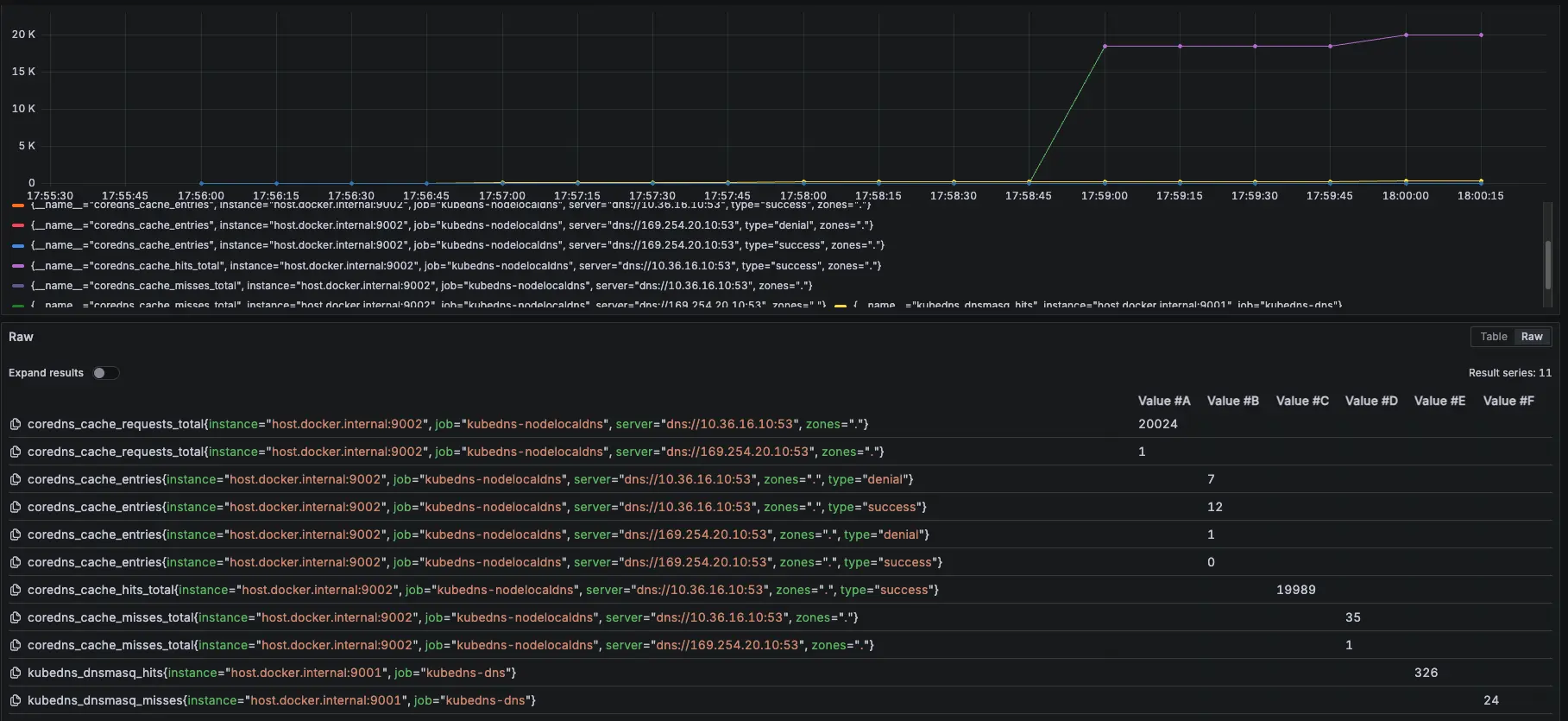Copy the coredns_cache_requests_total 169.254.20.10 series
The width and height of the screenshot is (1568, 721).
pyautogui.click(x=16, y=452)
